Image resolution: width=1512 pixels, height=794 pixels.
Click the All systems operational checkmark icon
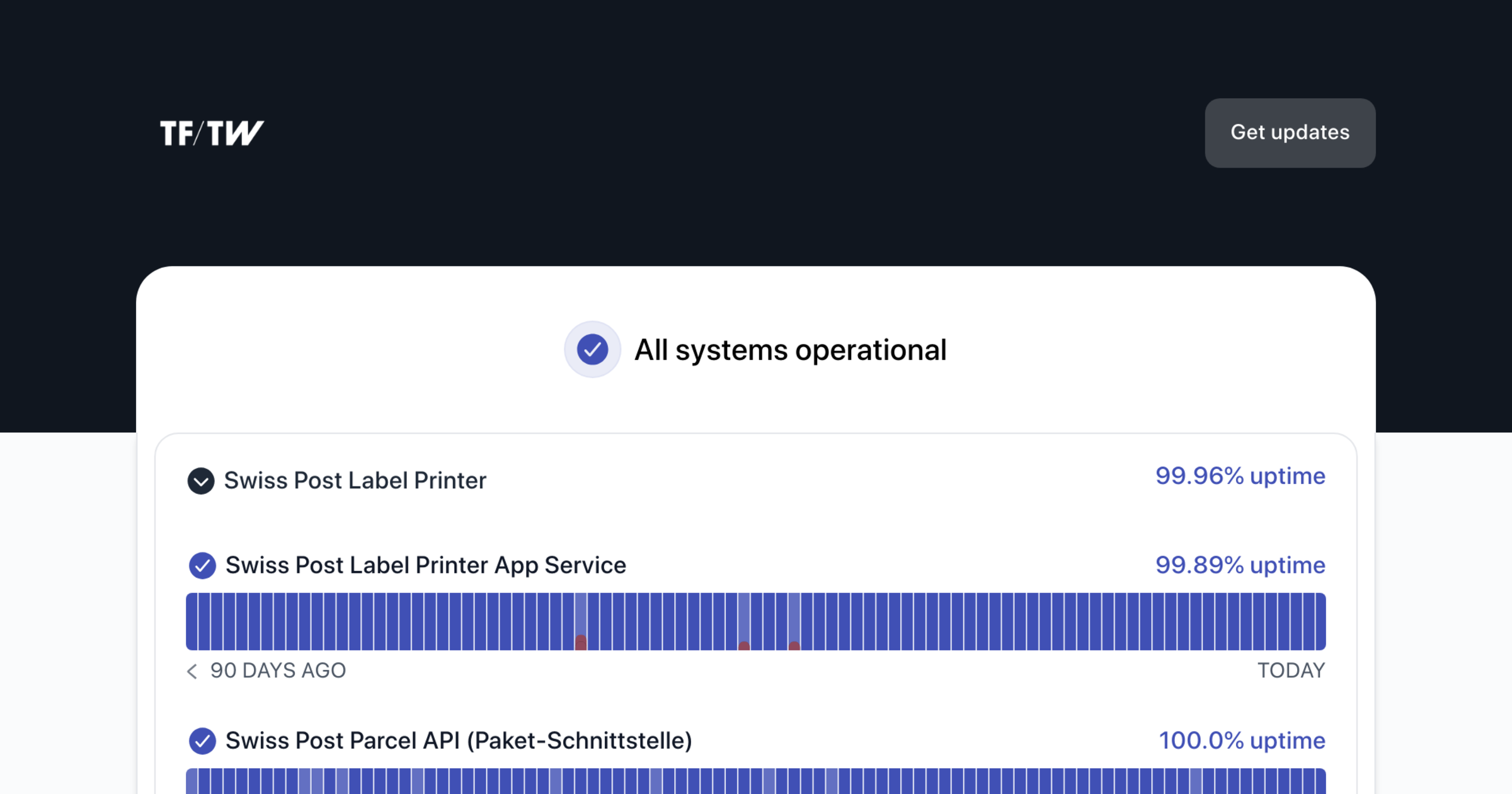click(592, 350)
